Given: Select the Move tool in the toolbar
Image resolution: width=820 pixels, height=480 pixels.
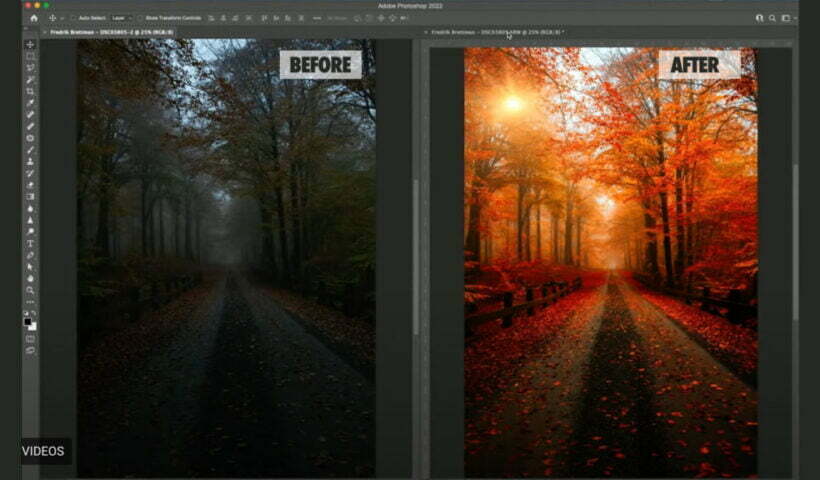Looking at the screenshot, I should tap(30, 44).
